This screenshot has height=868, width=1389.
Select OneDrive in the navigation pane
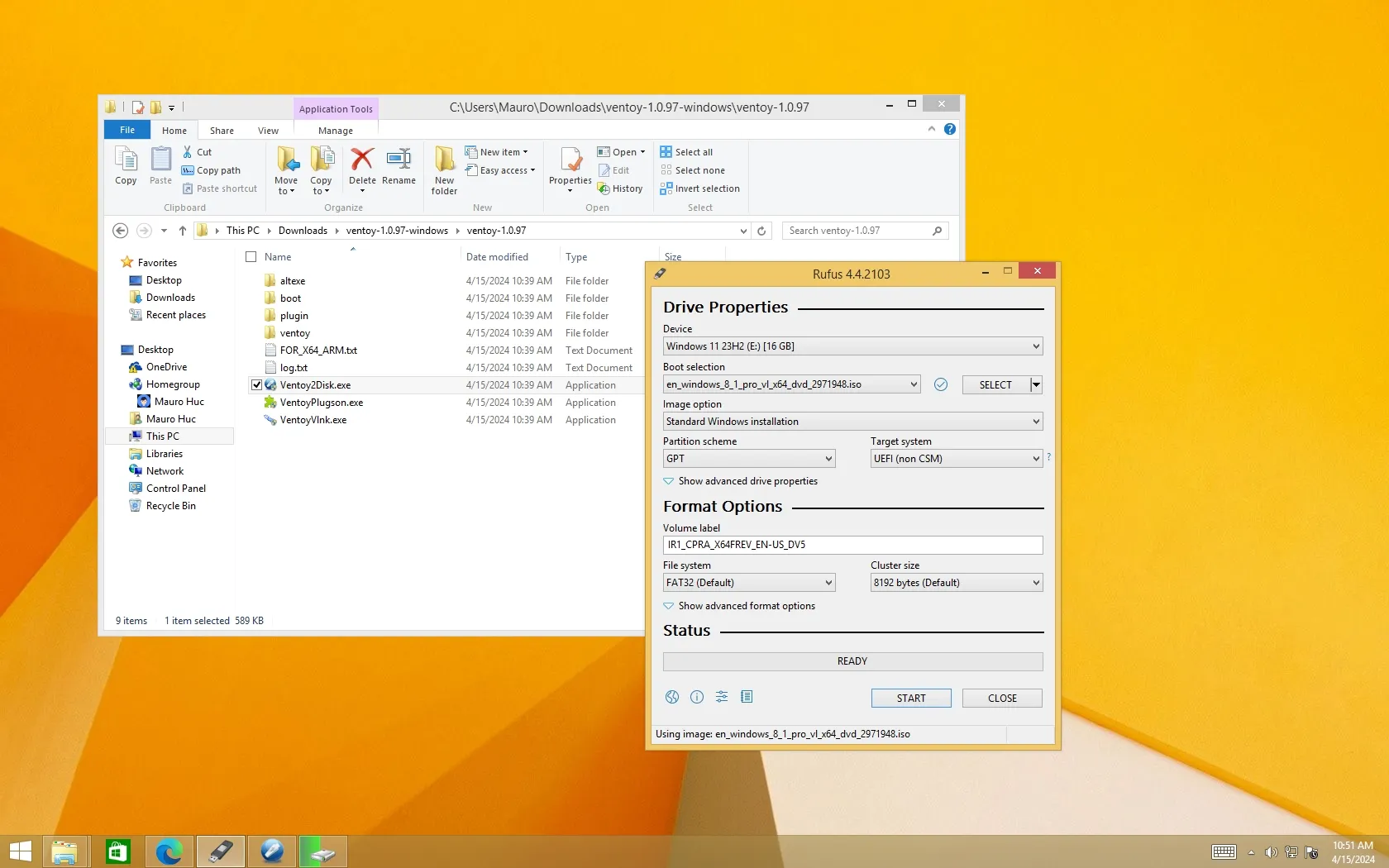click(166, 367)
